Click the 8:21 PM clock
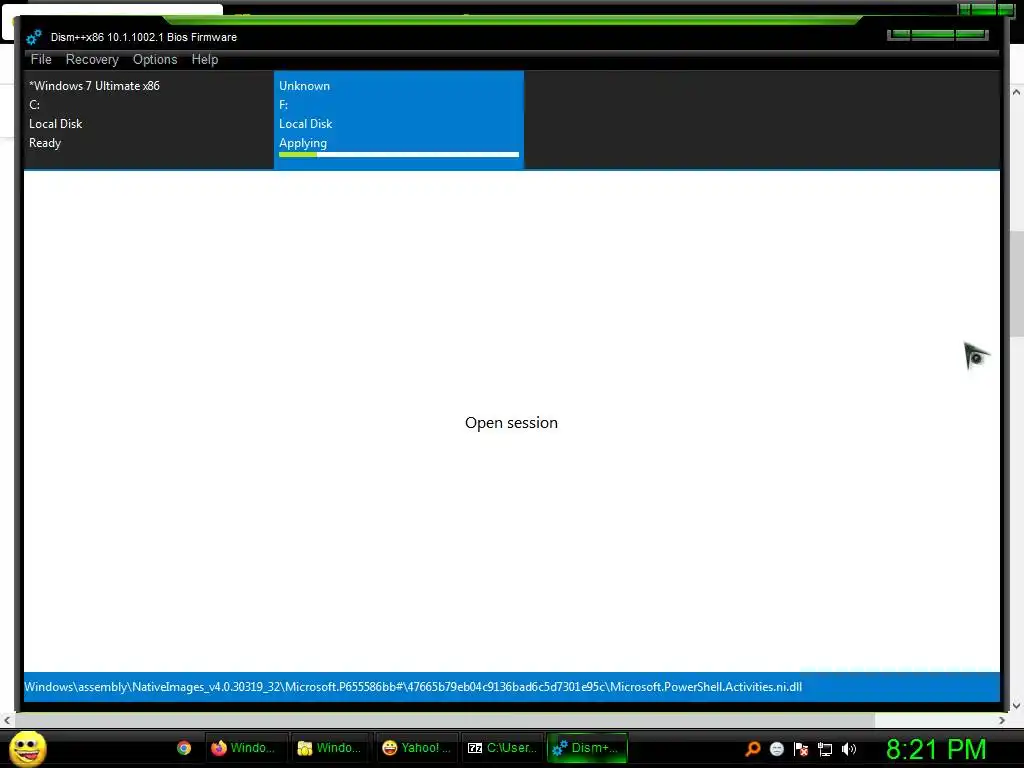 (936, 749)
